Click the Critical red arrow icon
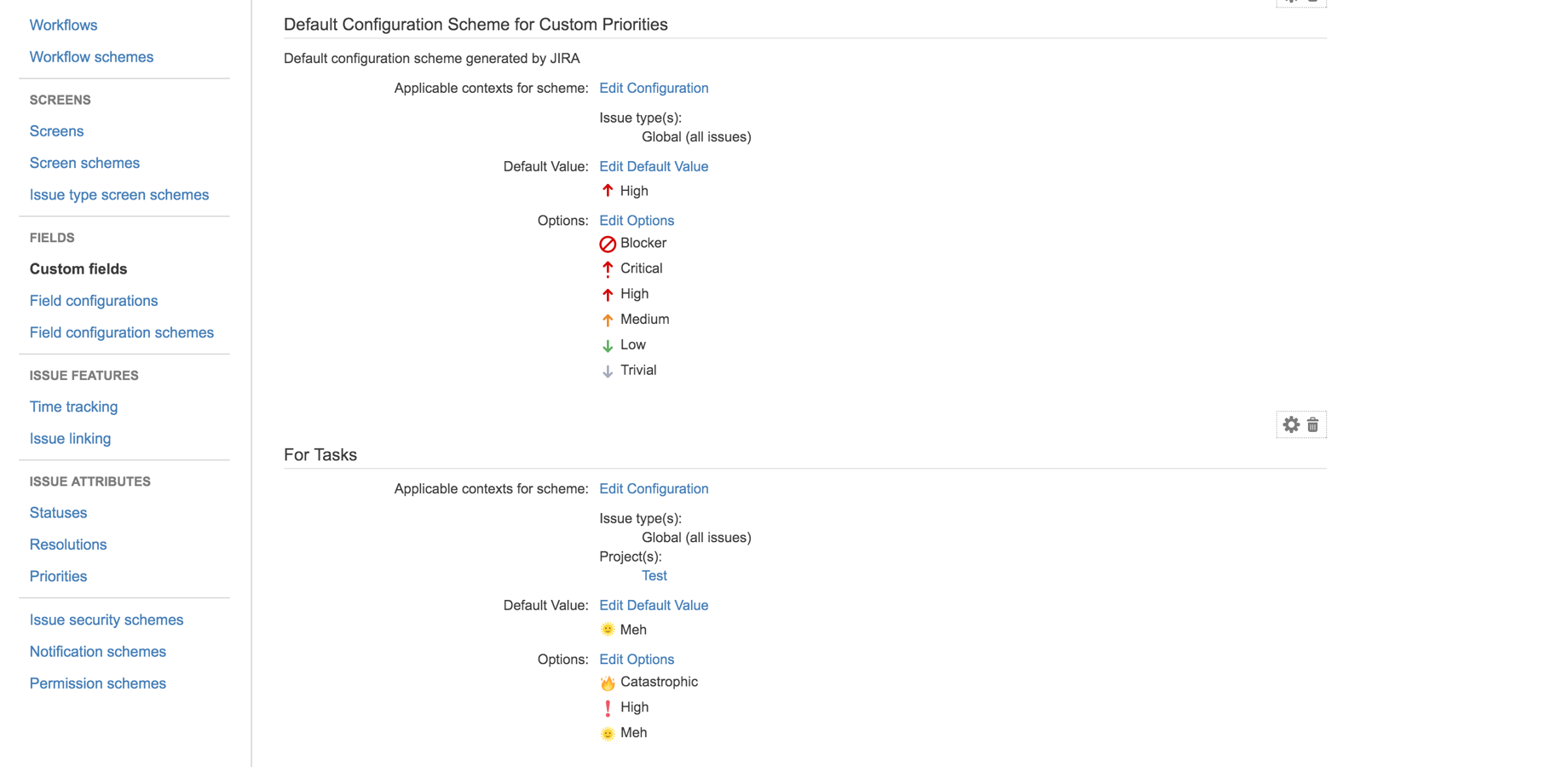The width and height of the screenshot is (1568, 767). click(607, 268)
